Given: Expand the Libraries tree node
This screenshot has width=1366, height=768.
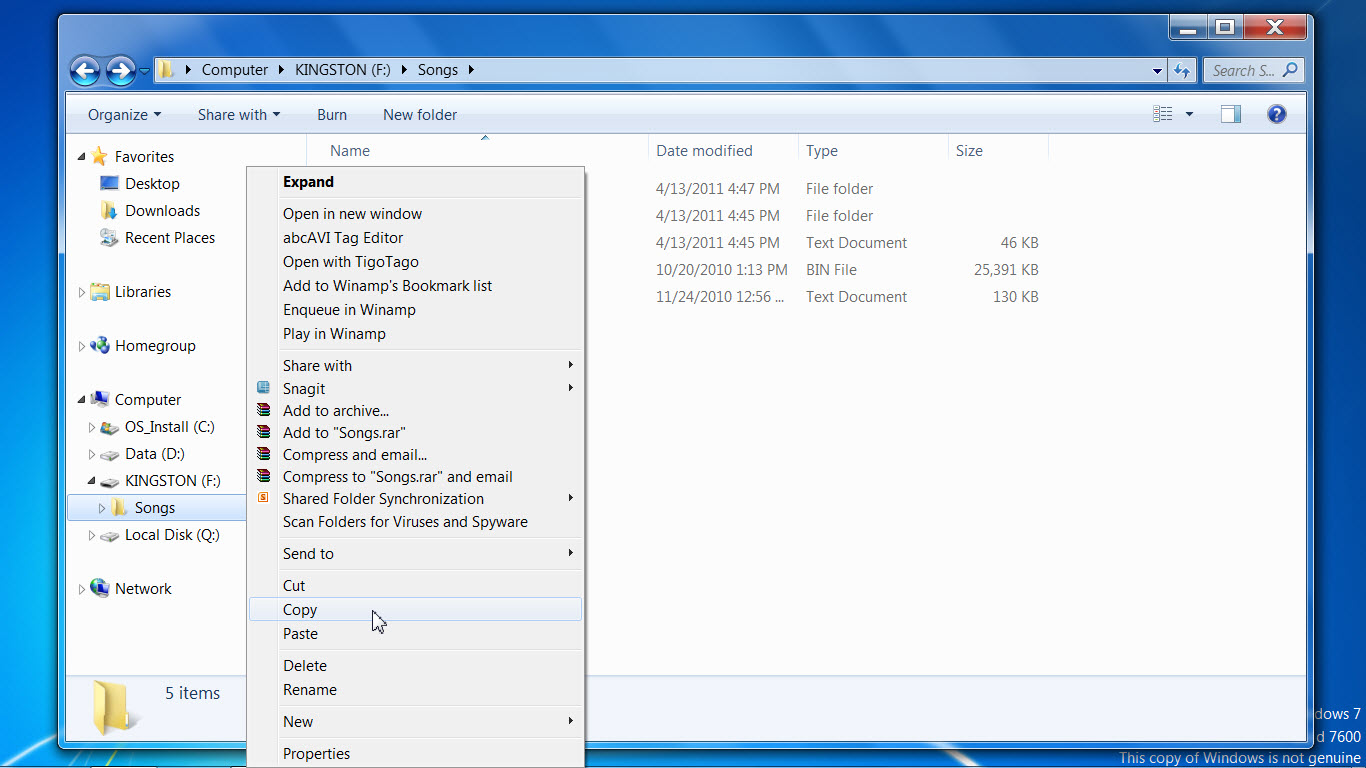Looking at the screenshot, I should pyautogui.click(x=82, y=292).
